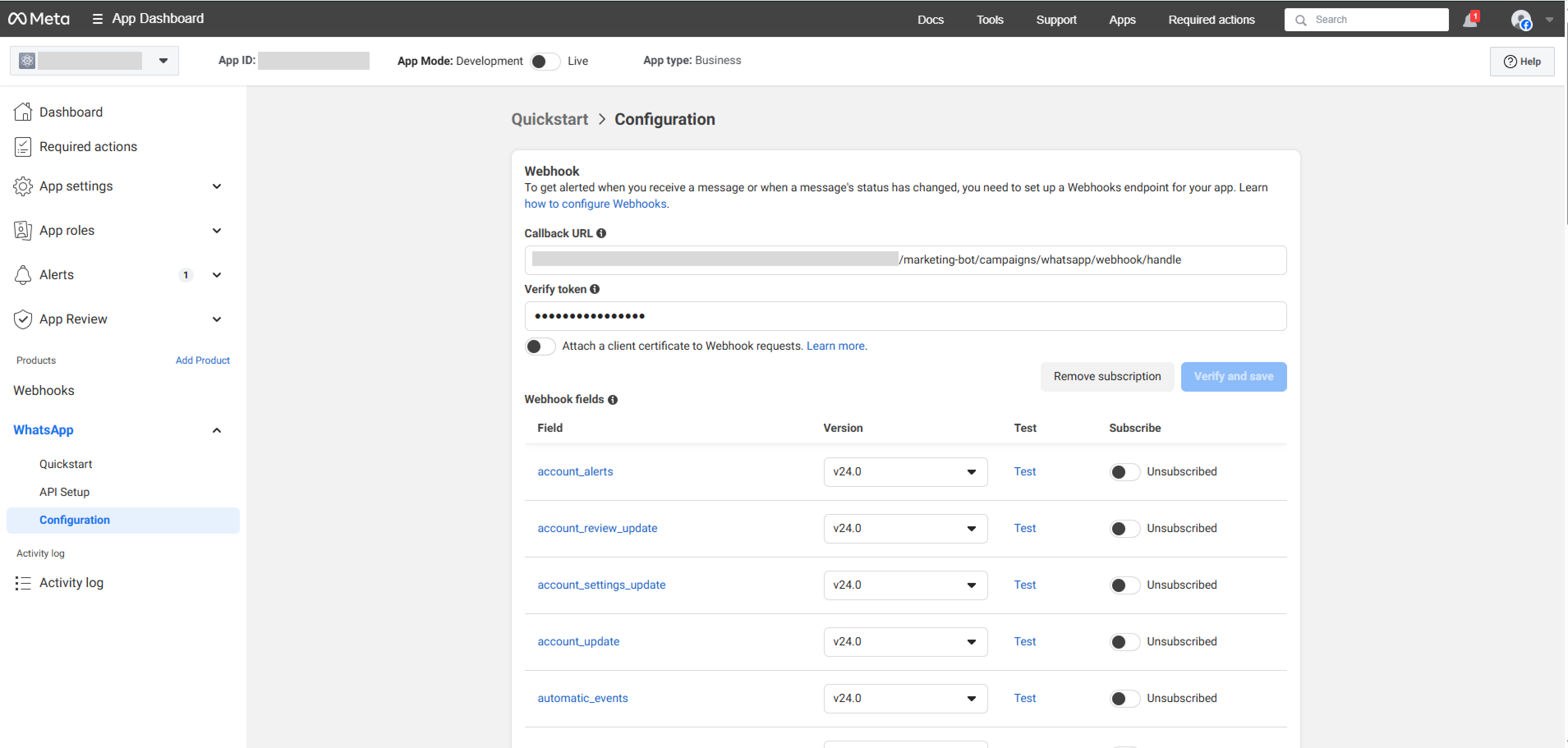Open App roles in the sidebar
The height and width of the screenshot is (748, 1568).
click(x=67, y=230)
